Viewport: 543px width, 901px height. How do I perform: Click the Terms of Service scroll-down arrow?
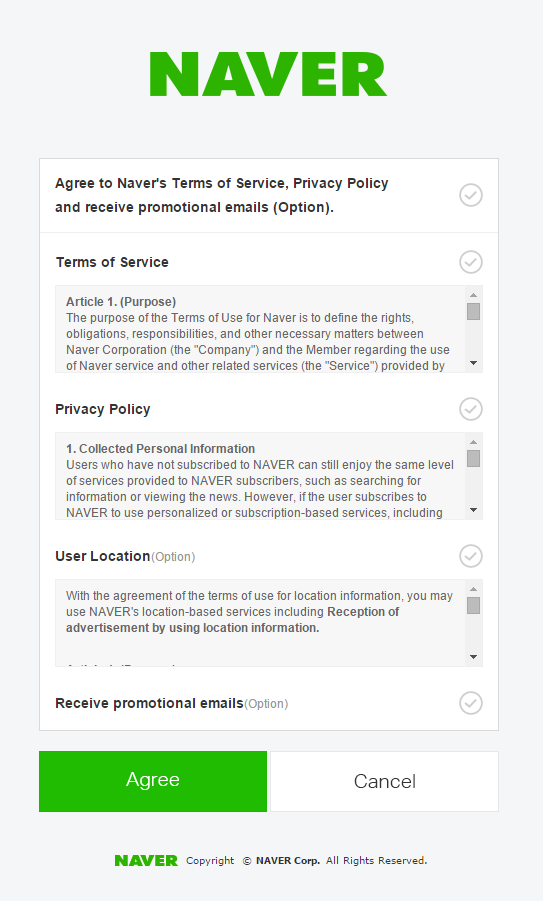(x=473, y=363)
